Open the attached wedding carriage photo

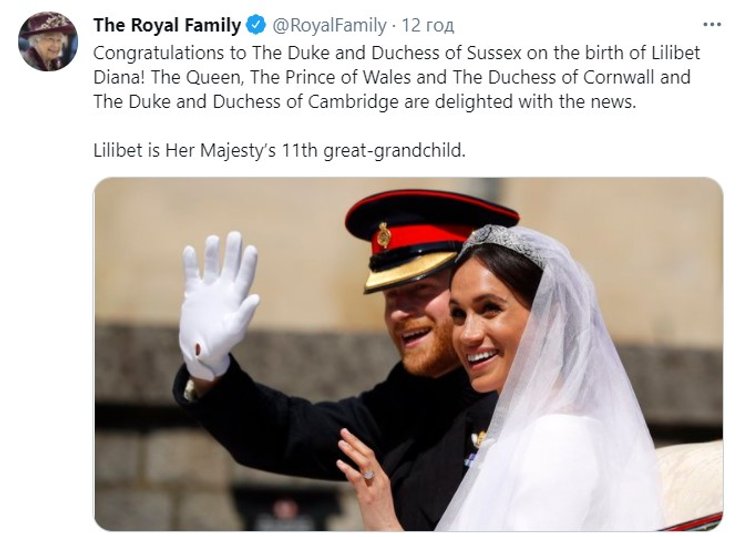408,354
